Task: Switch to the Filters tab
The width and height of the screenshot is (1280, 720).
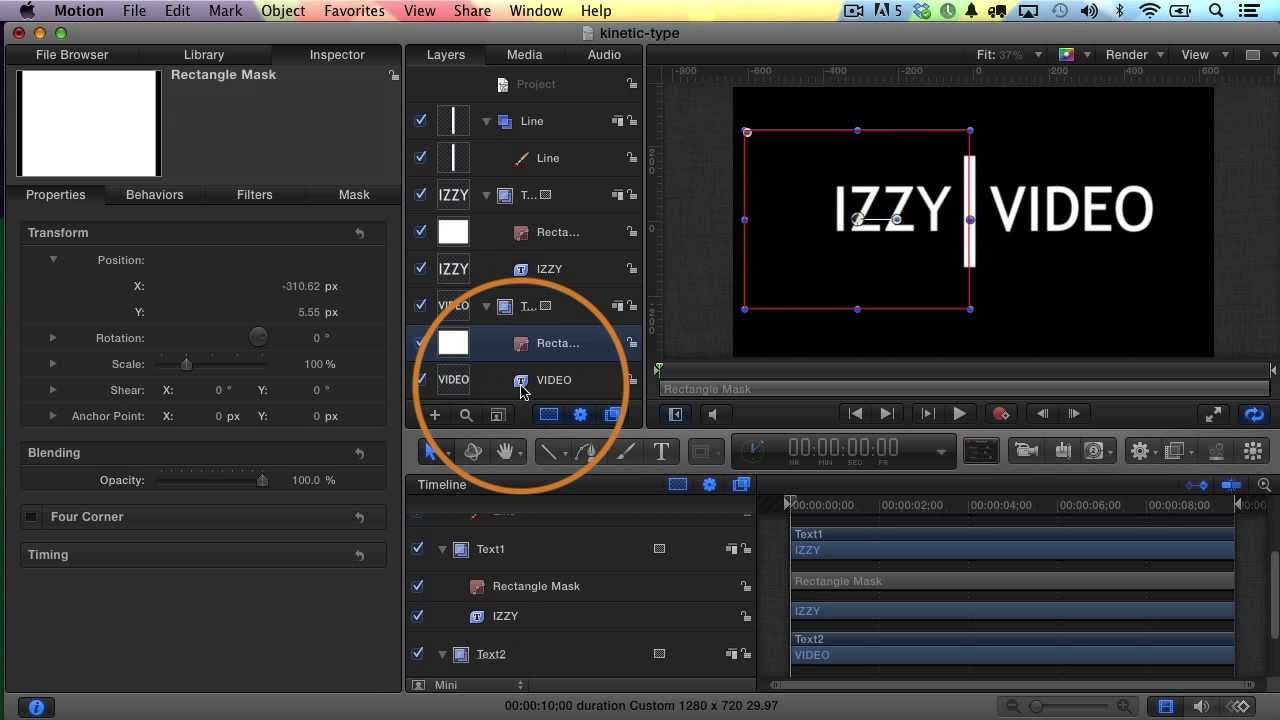Action: point(254,195)
